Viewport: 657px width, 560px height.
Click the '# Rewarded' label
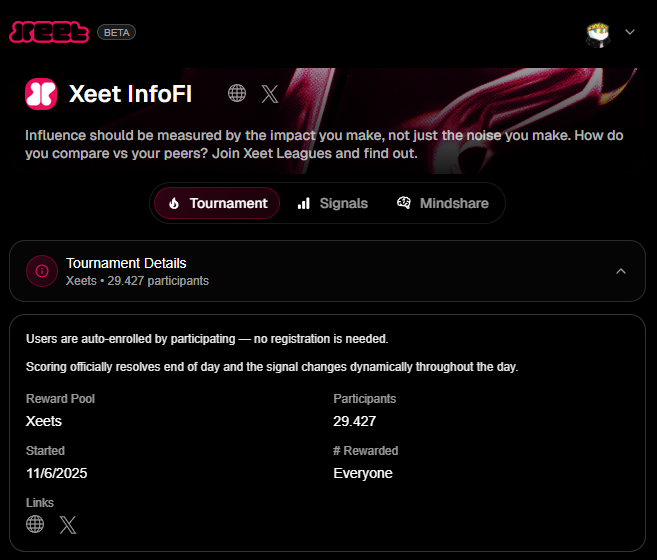click(x=366, y=451)
